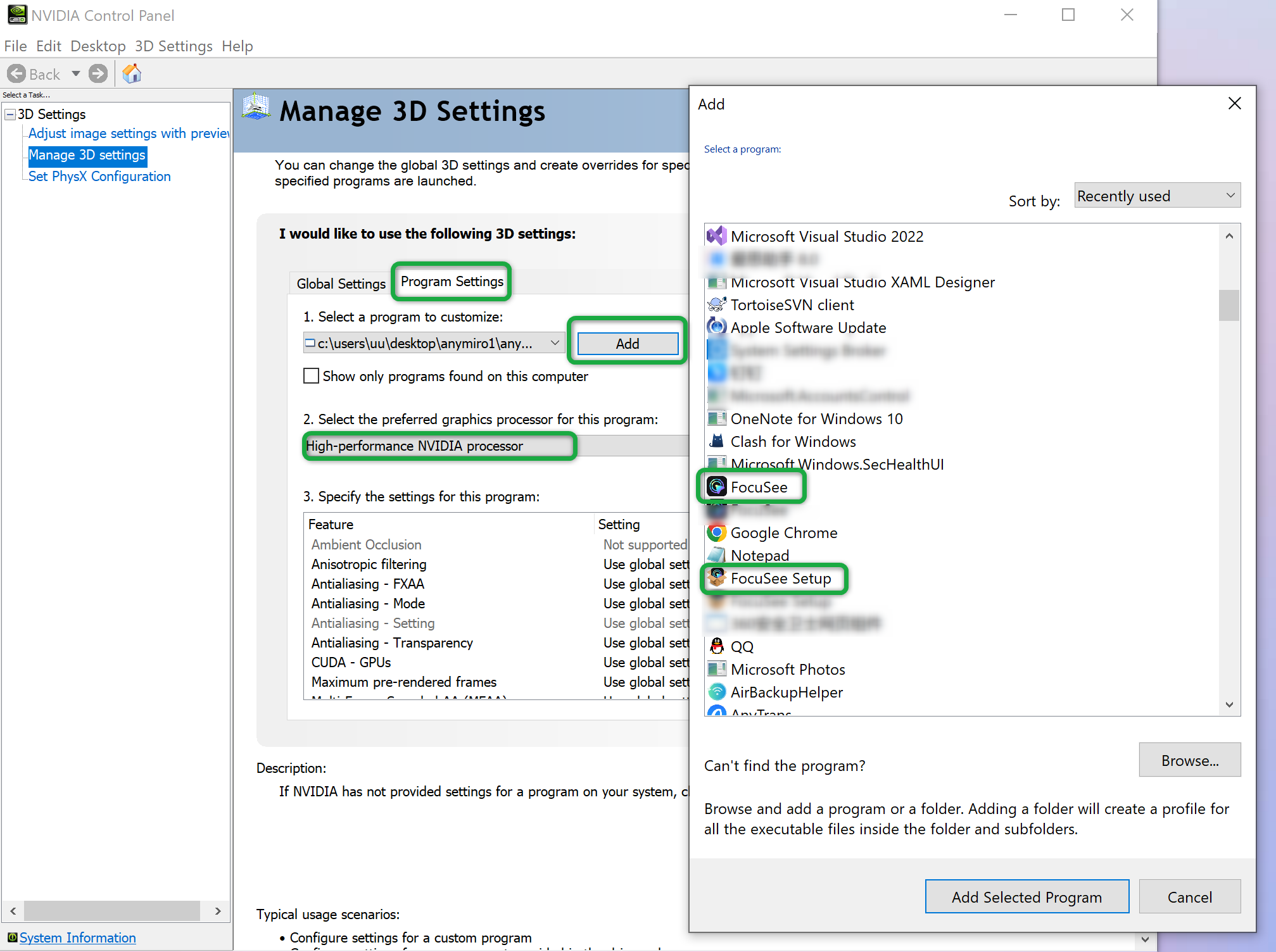Enable show only programs found on this computer
Image resolution: width=1276 pixels, height=952 pixels.
coord(311,375)
